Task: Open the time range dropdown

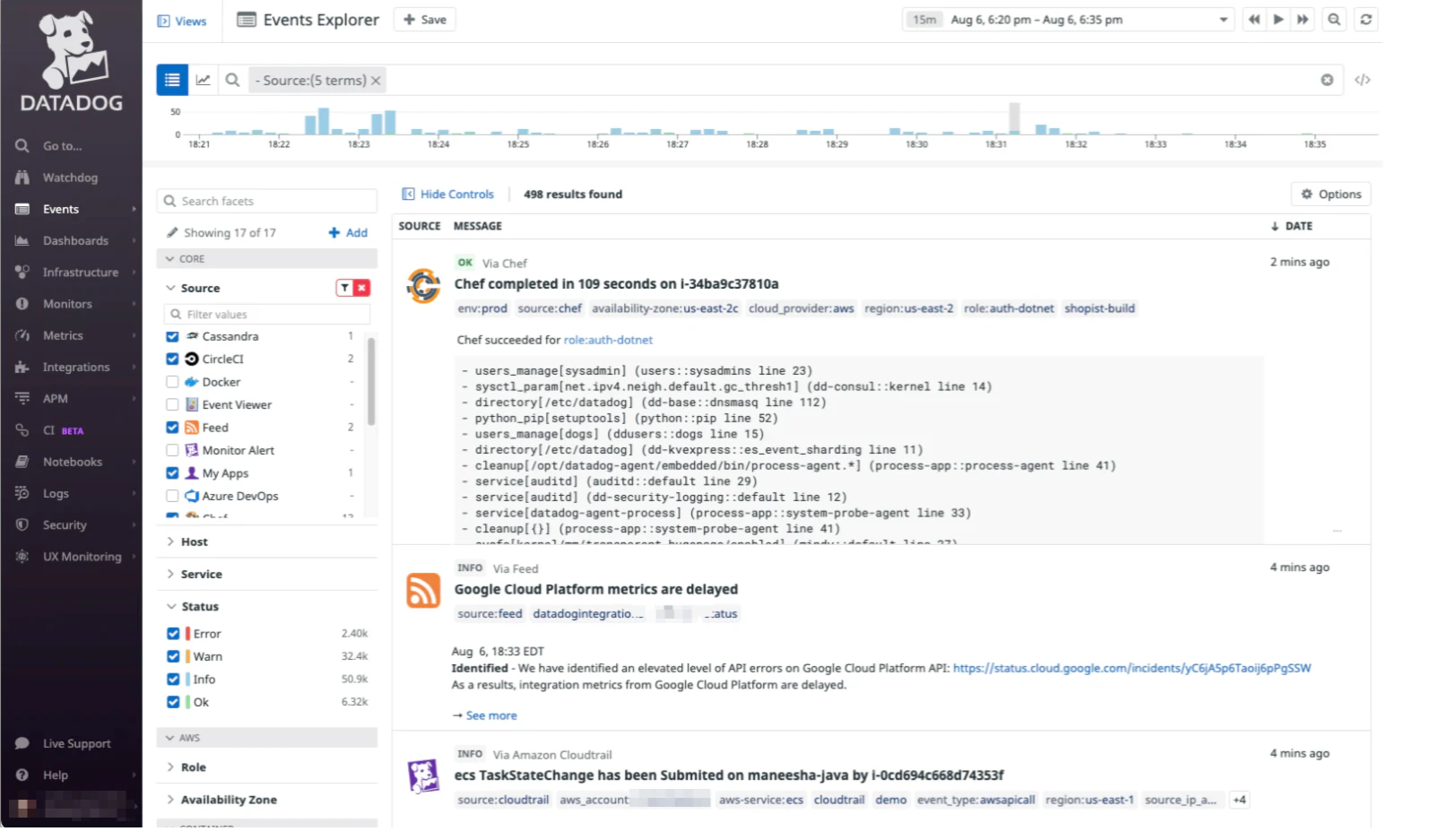Action: [1223, 20]
